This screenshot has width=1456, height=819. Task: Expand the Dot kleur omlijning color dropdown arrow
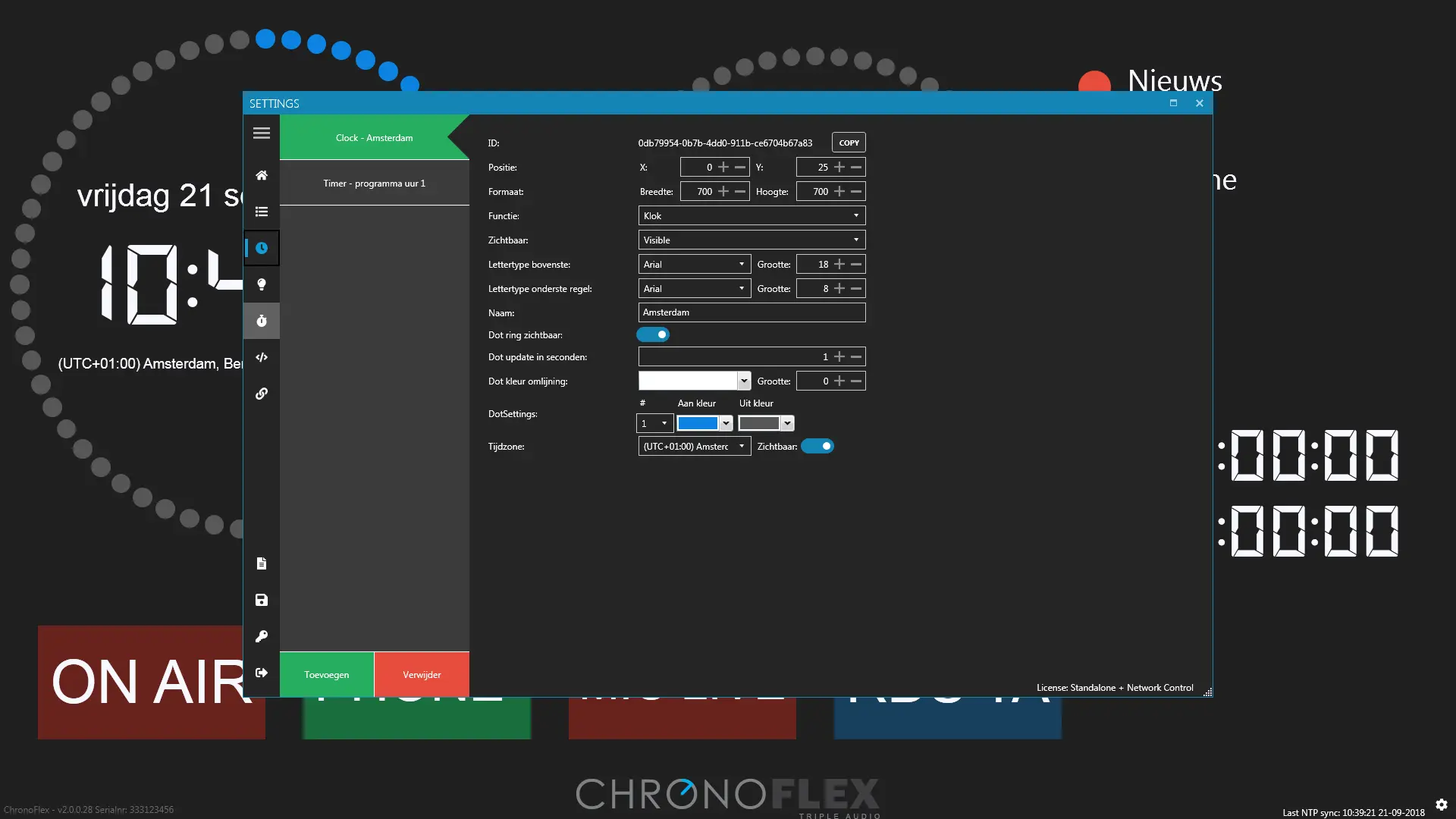pyautogui.click(x=744, y=381)
